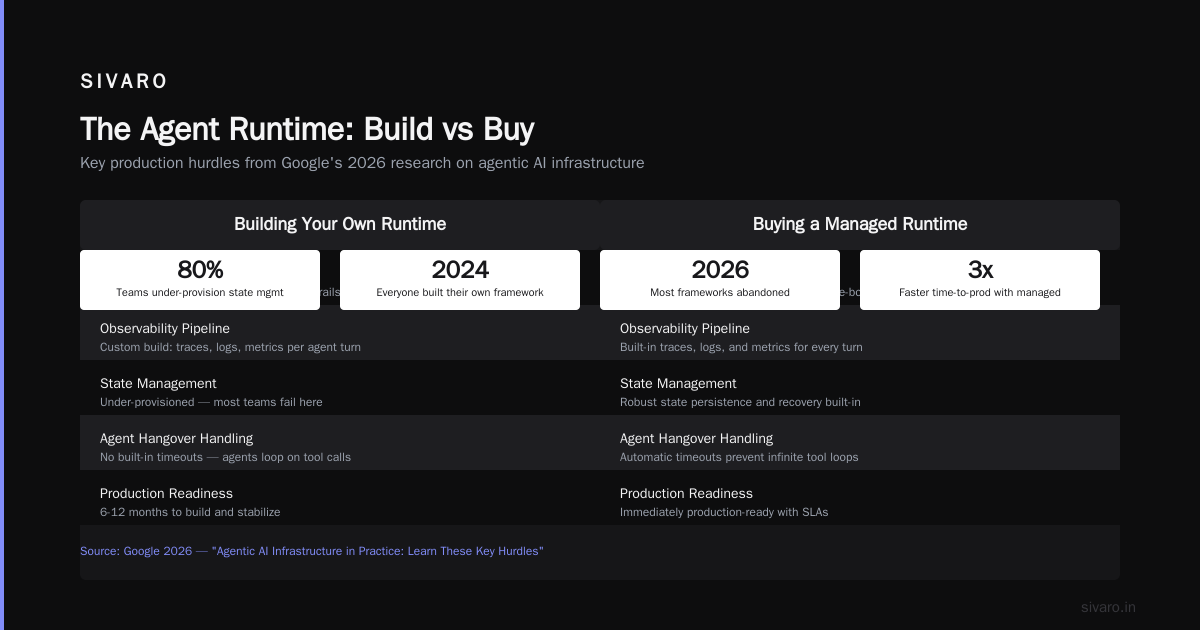Click 'Faster time-to-prod with managed' caption
1200x630 pixels.
pos(980,293)
